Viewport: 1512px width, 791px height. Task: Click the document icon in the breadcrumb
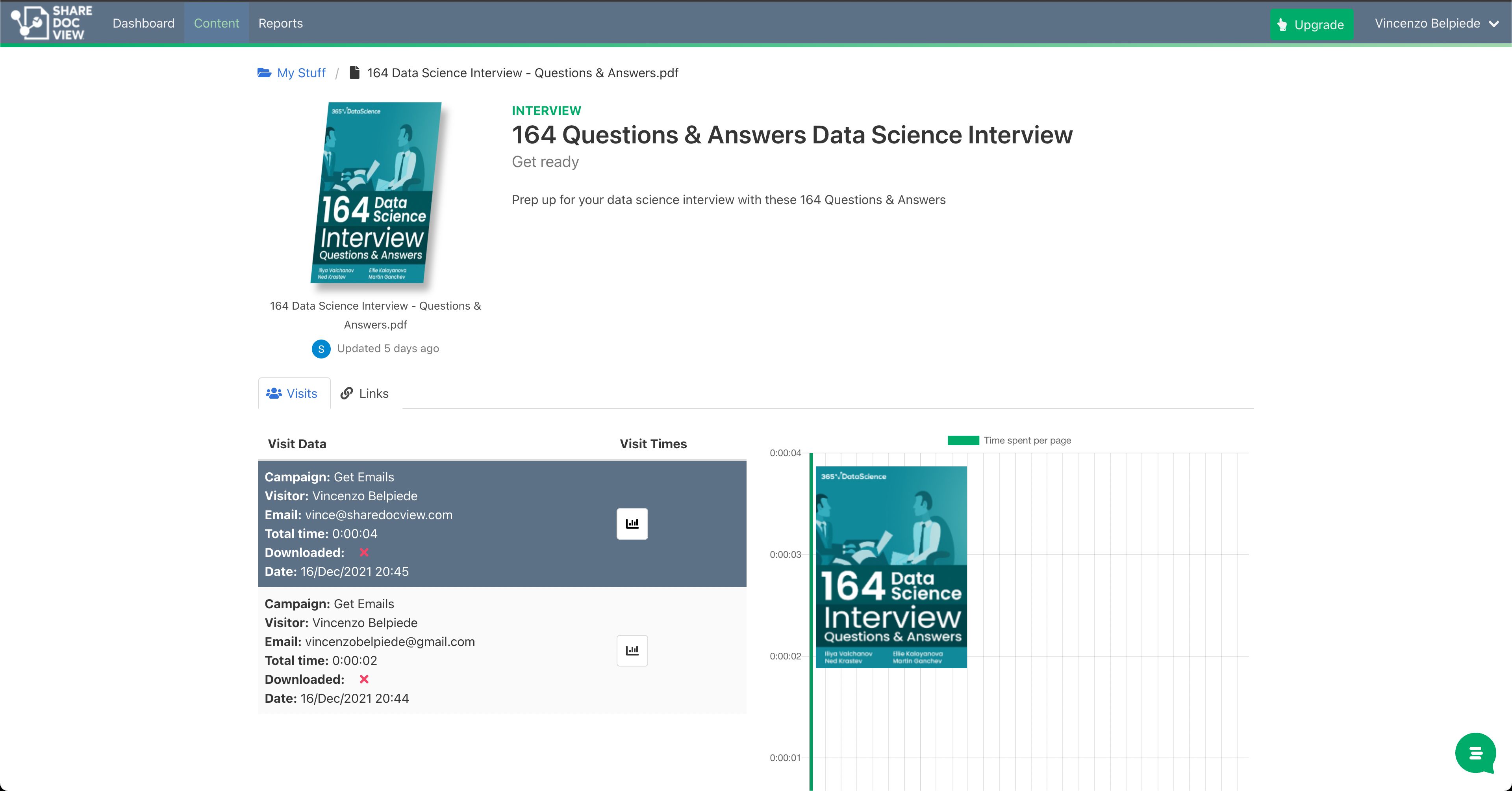tap(354, 72)
